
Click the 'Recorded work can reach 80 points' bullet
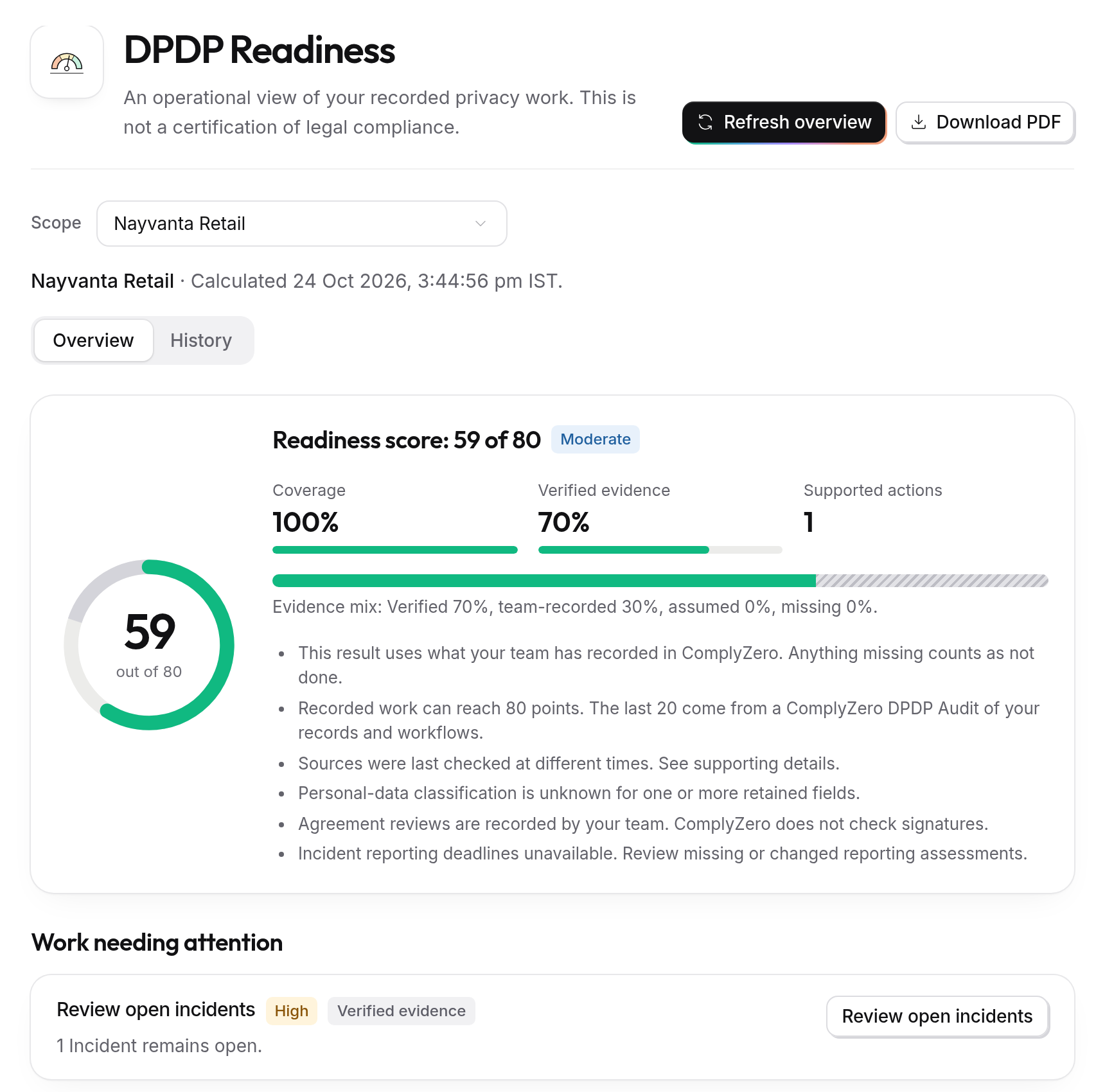coord(669,720)
